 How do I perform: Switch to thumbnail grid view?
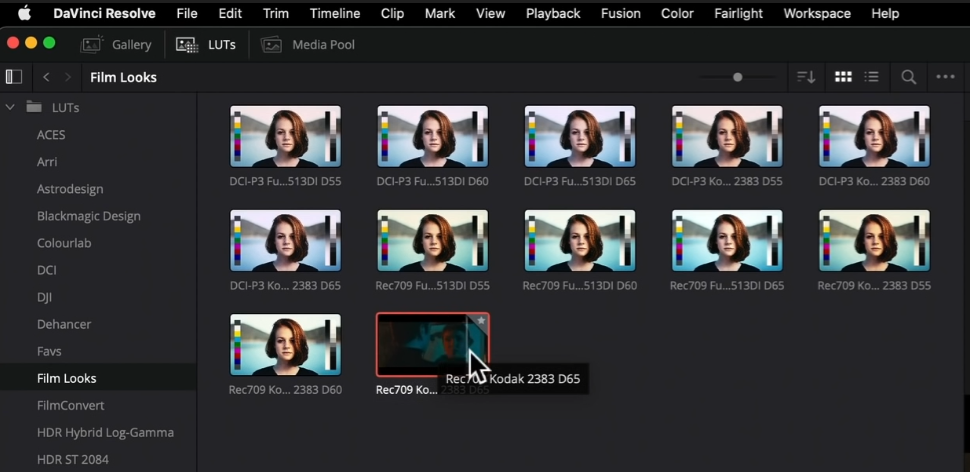[x=843, y=77]
